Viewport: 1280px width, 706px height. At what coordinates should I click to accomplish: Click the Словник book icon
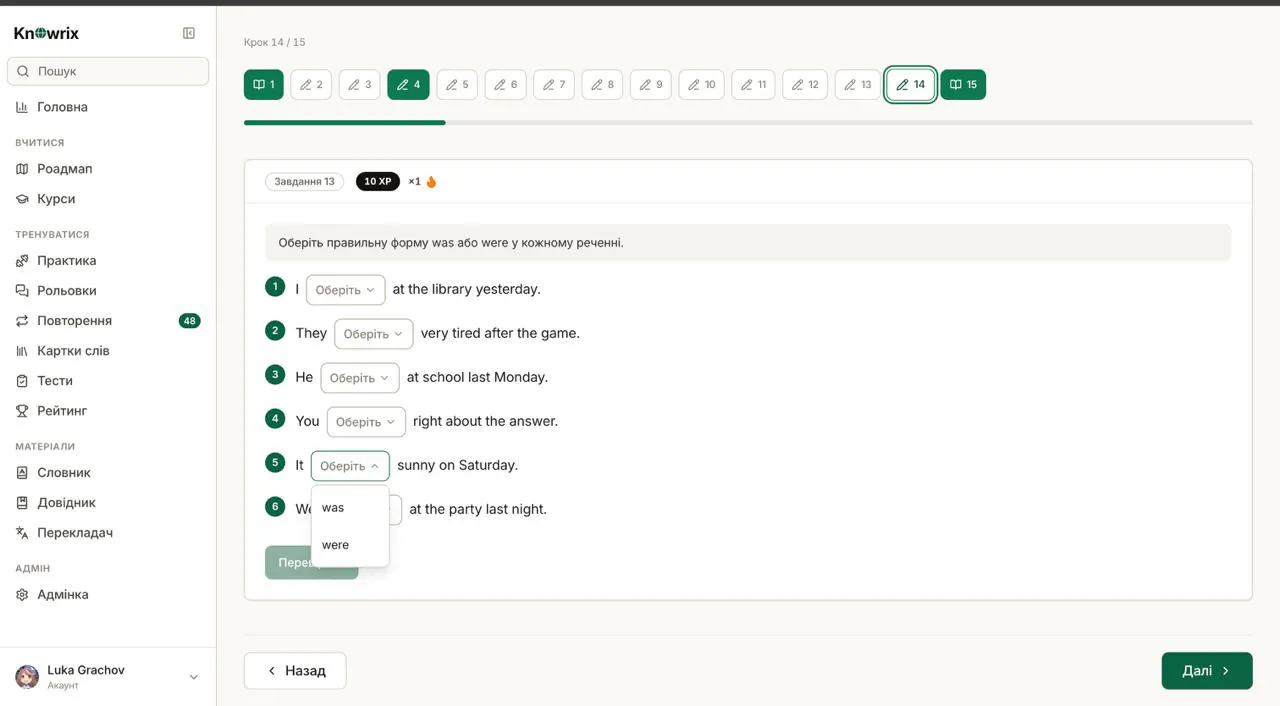pyautogui.click(x=22, y=473)
